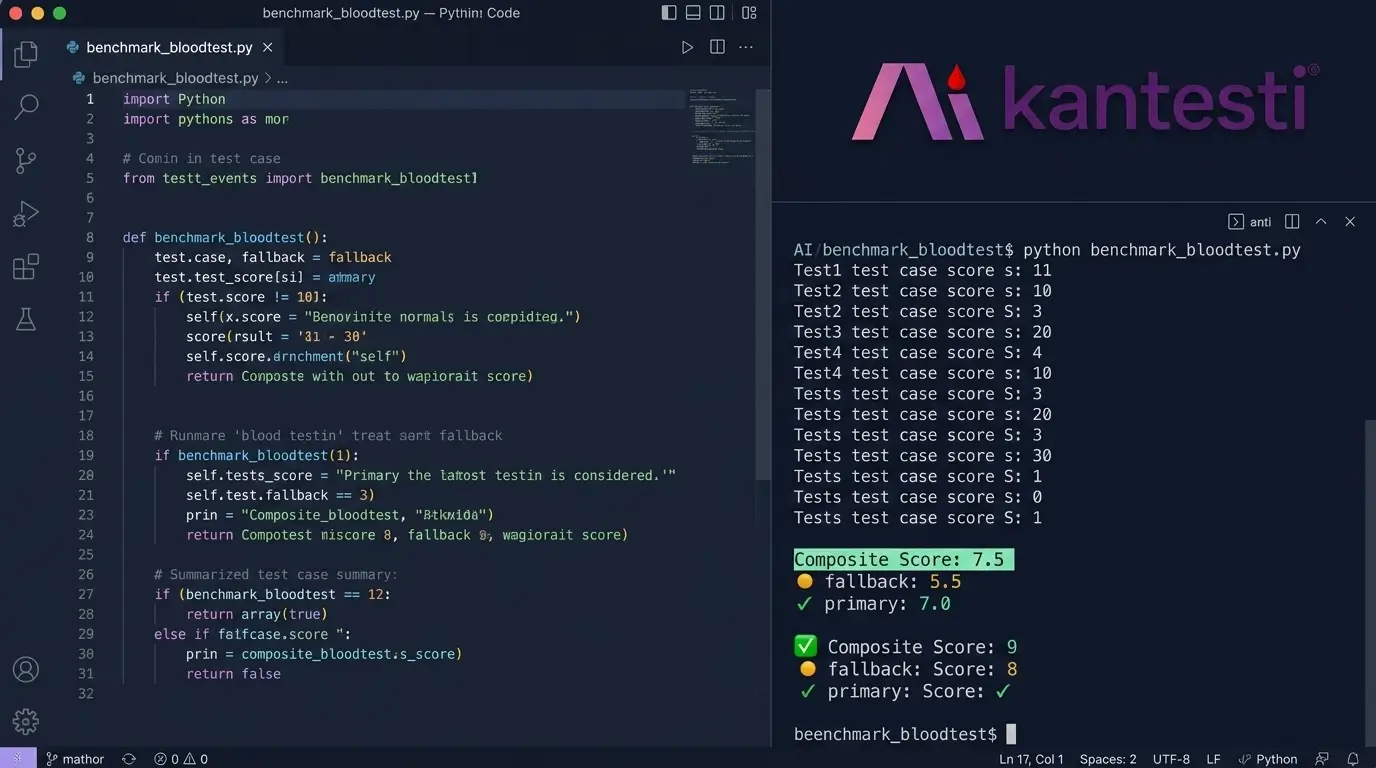
Task: Toggle secondary side bar layout icon
Action: (x=717, y=13)
